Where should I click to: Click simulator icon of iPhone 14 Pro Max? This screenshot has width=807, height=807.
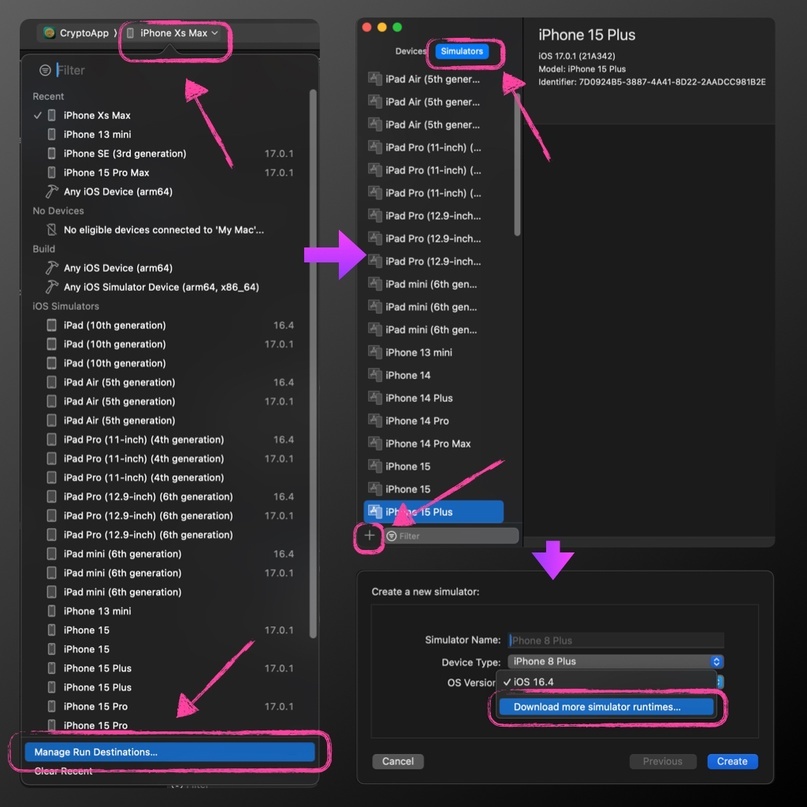(x=375, y=443)
